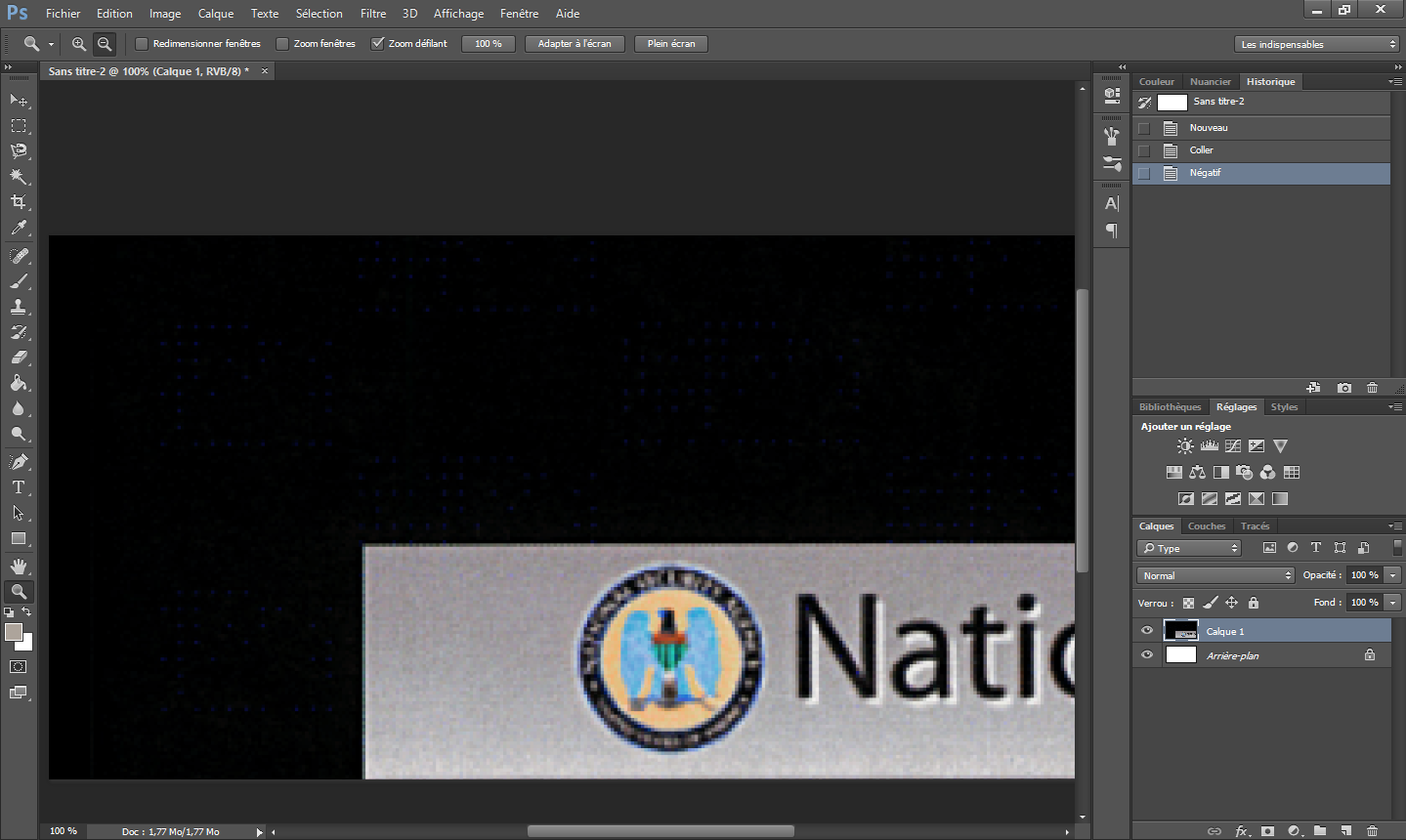The image size is (1406, 840).
Task: Hide the Arrière-plan layer
Action: pos(1147,655)
